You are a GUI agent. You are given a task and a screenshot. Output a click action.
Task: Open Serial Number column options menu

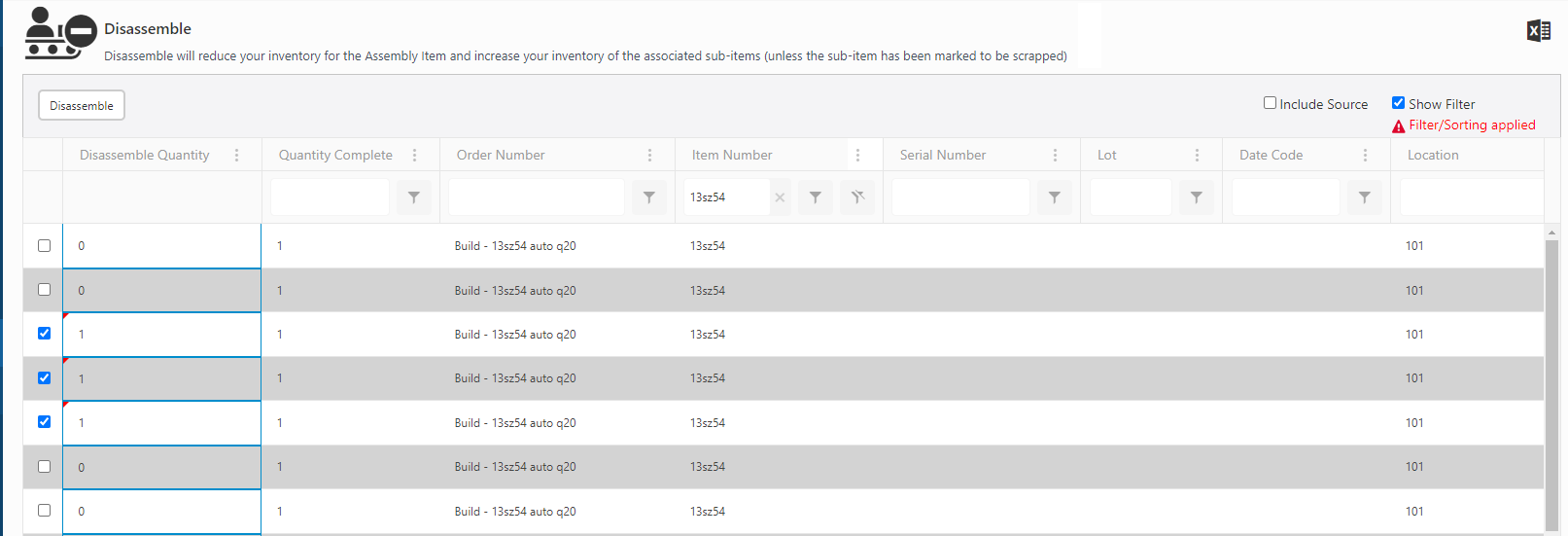click(1055, 156)
